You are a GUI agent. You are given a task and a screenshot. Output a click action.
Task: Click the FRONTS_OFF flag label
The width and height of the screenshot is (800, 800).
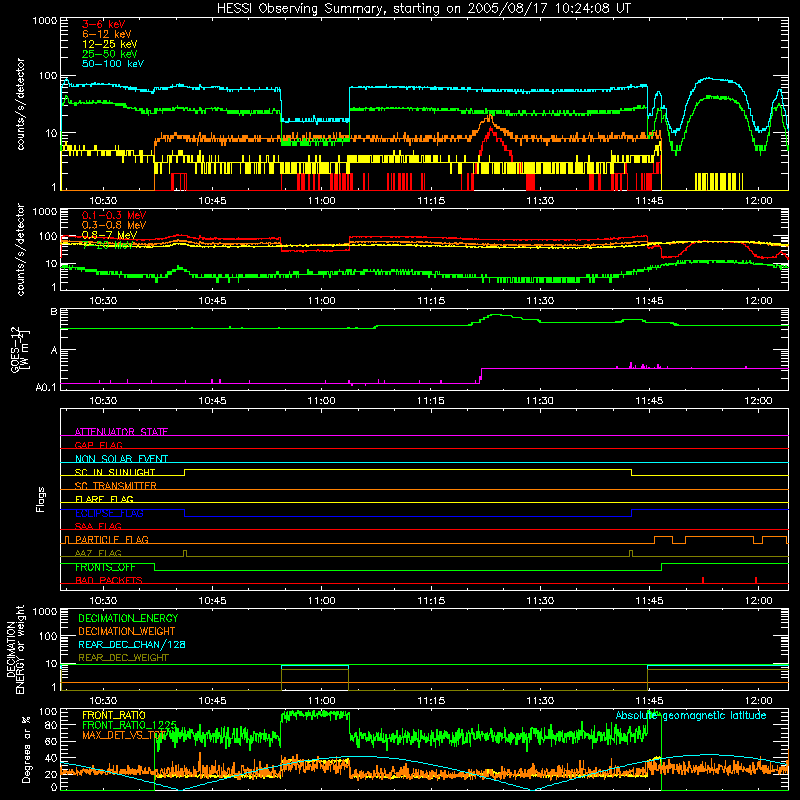pos(105,567)
